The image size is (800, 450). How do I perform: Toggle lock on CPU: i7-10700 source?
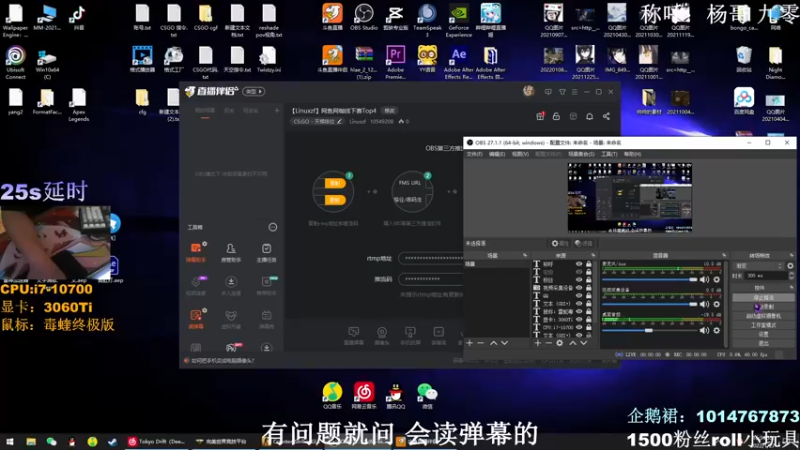(x=589, y=327)
